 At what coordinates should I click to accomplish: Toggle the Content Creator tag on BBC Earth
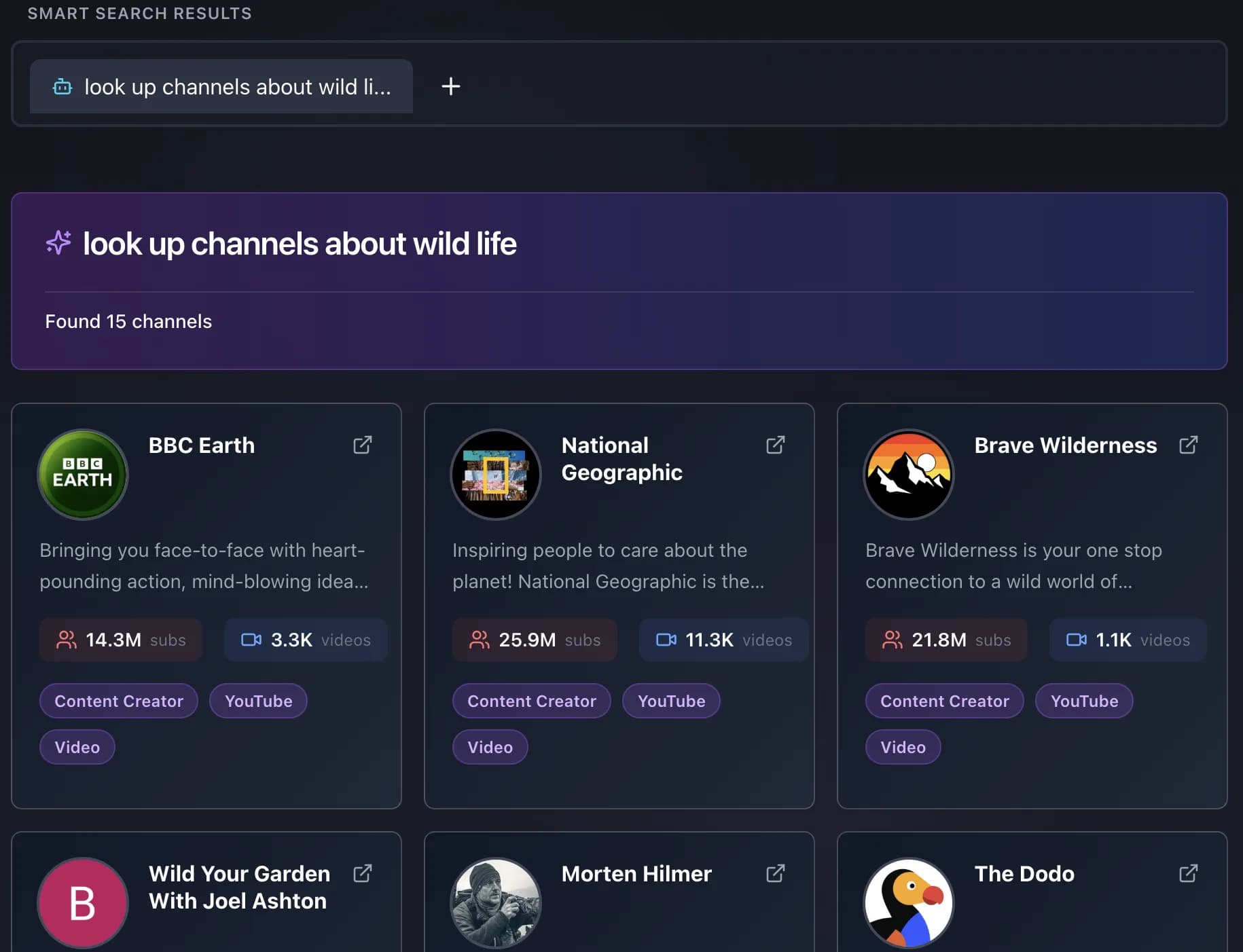pyautogui.click(x=118, y=701)
